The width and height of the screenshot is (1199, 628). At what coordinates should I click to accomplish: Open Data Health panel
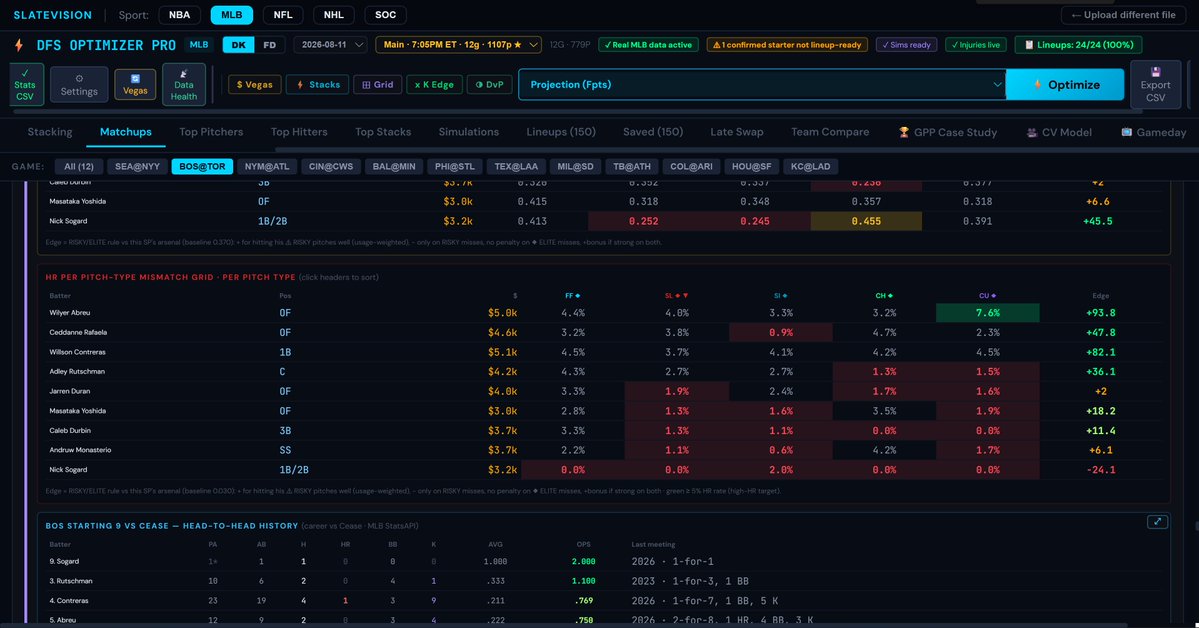184,84
